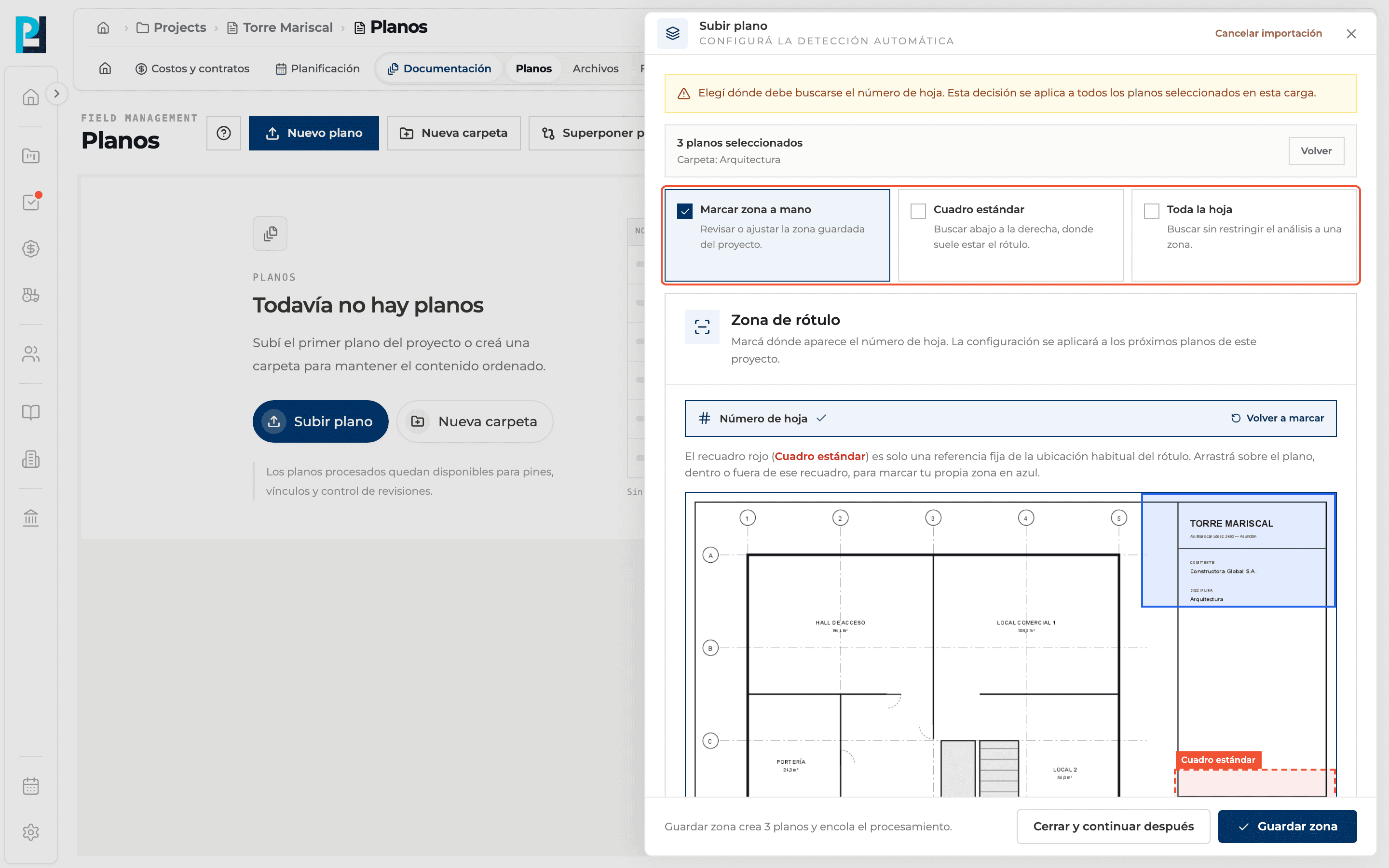Open the home icon in the left sidebar
The image size is (1389, 868).
(x=30, y=97)
